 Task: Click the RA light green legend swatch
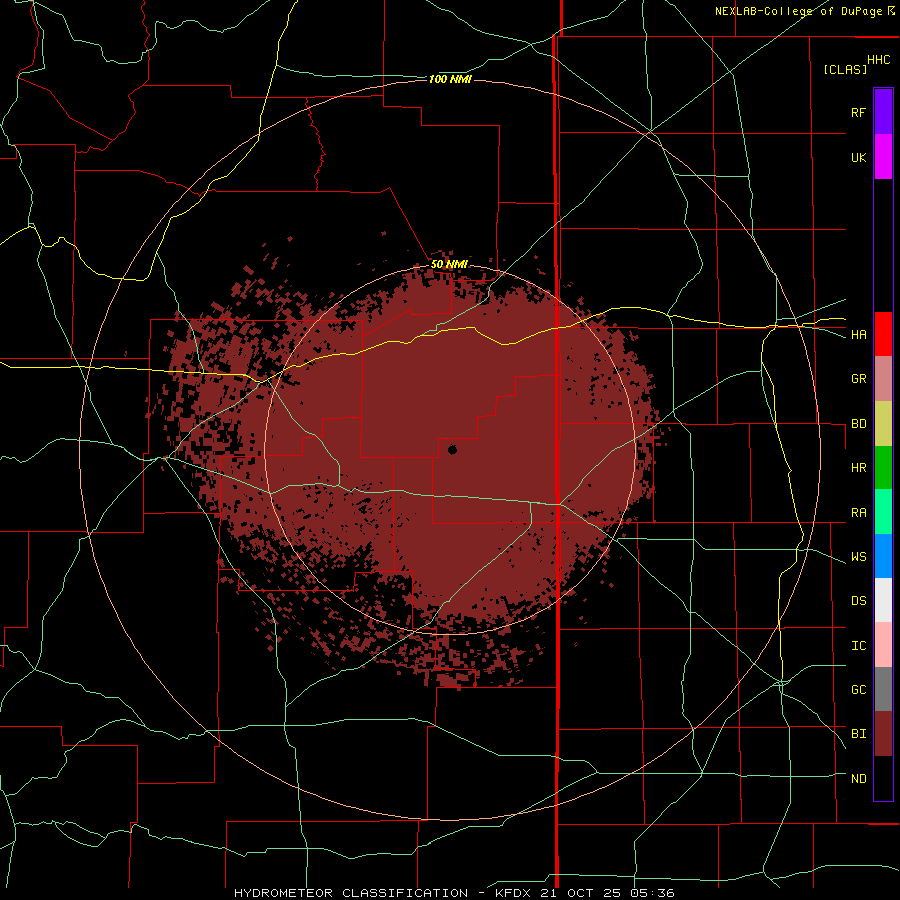click(883, 512)
